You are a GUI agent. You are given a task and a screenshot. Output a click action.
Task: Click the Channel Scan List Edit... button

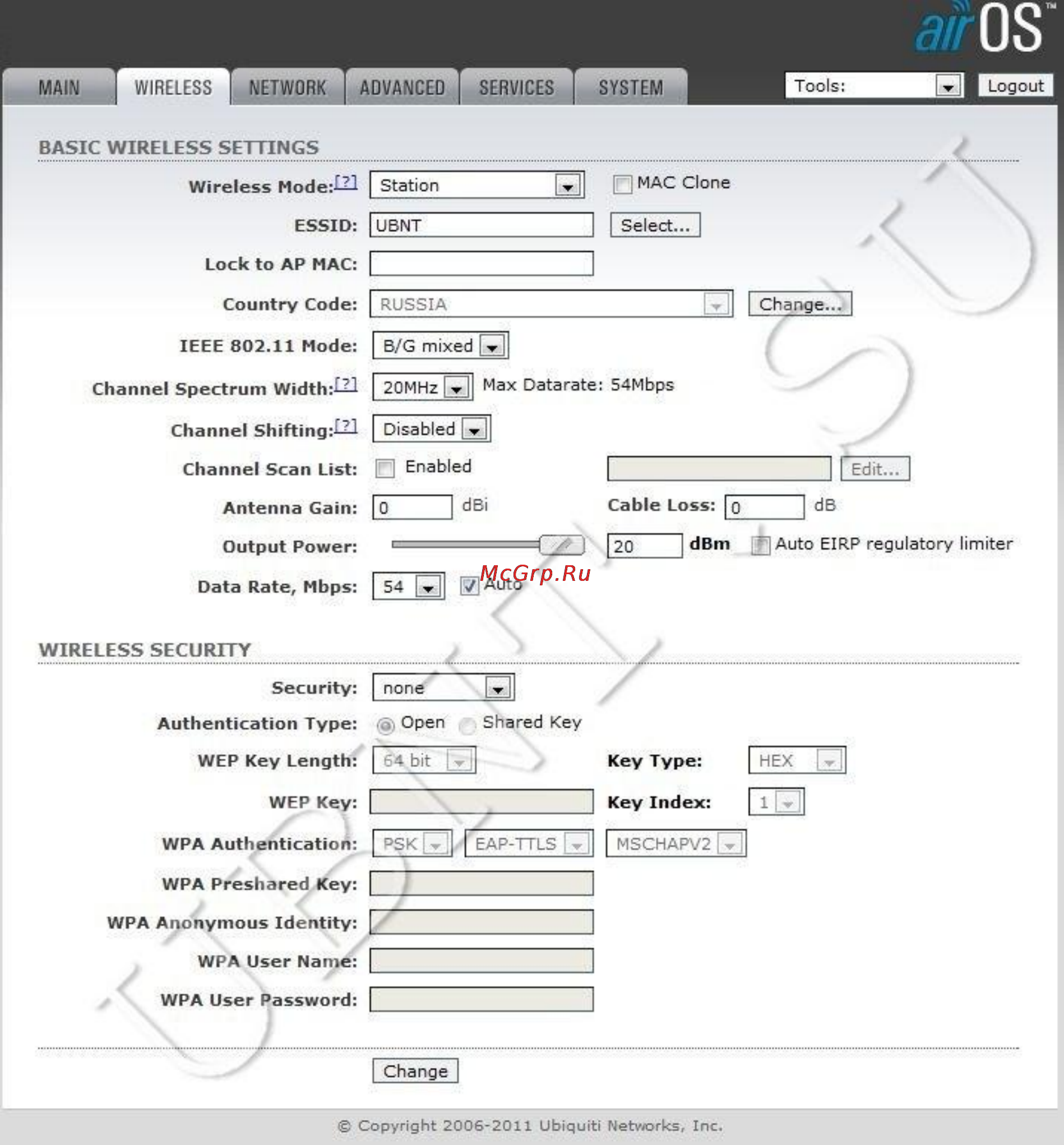coord(875,469)
